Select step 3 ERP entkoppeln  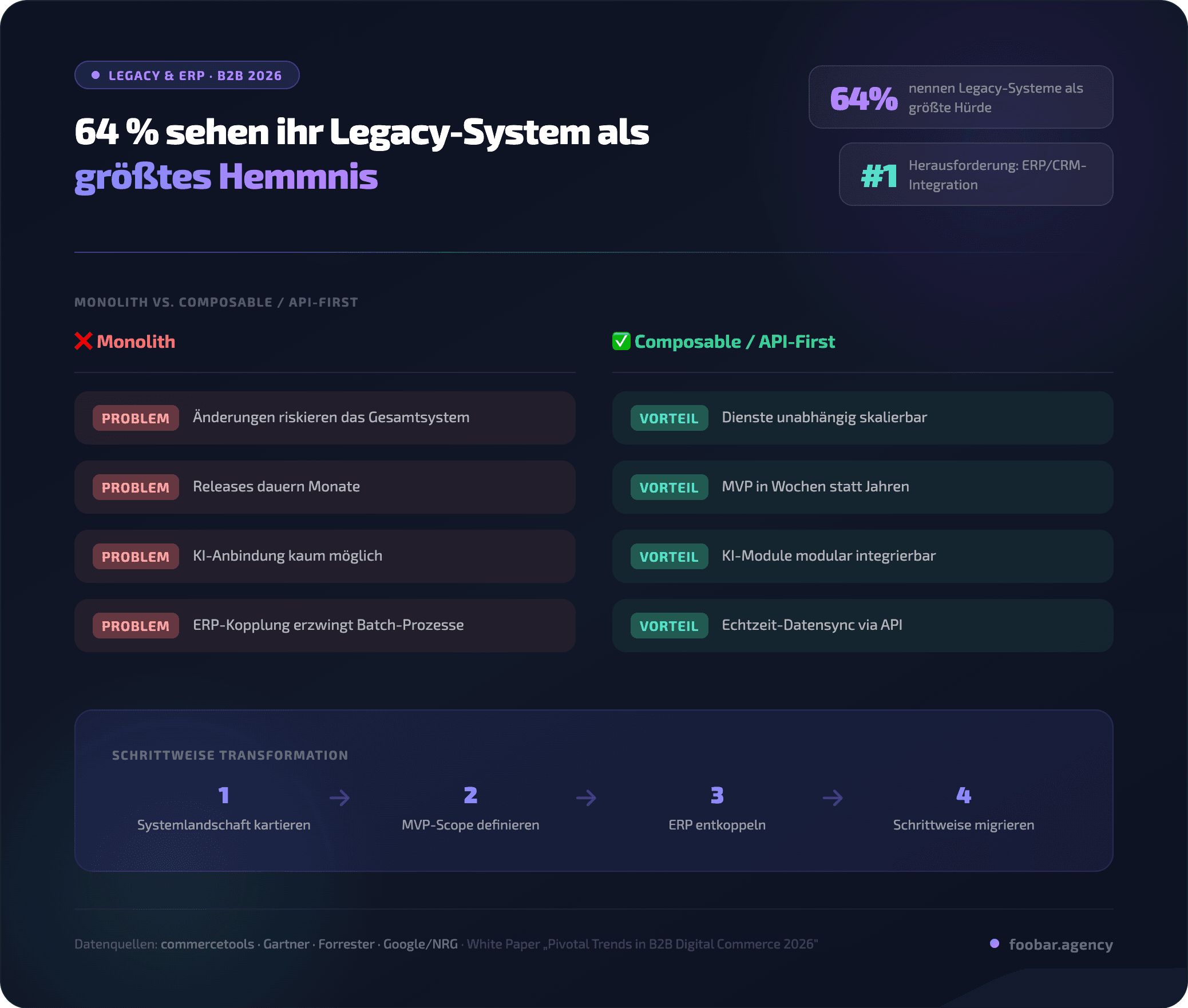coord(716,809)
